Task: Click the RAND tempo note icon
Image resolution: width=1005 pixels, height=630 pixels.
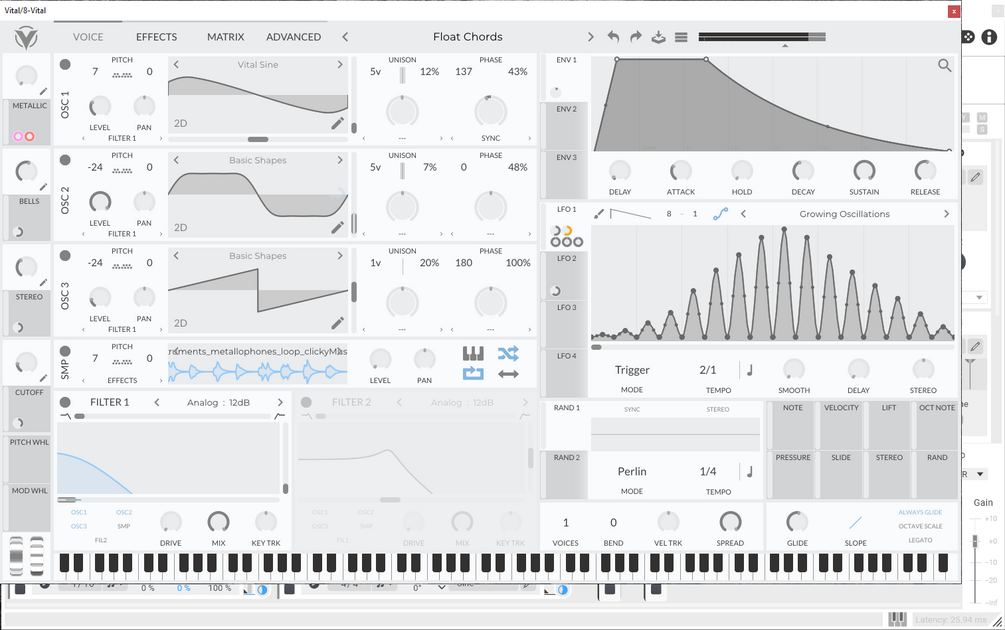Action: click(x=749, y=472)
